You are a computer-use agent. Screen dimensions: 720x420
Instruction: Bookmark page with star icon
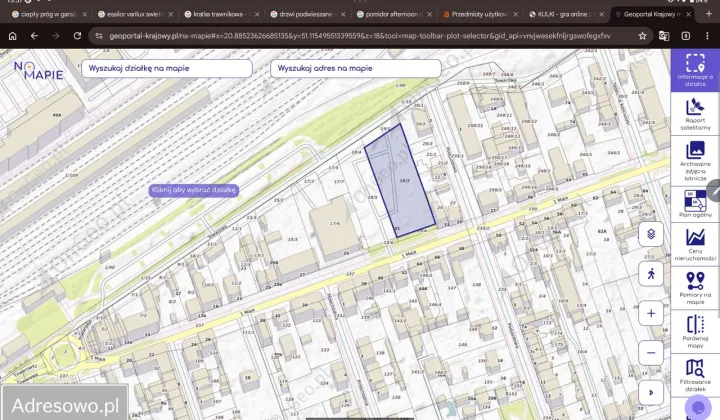642,36
